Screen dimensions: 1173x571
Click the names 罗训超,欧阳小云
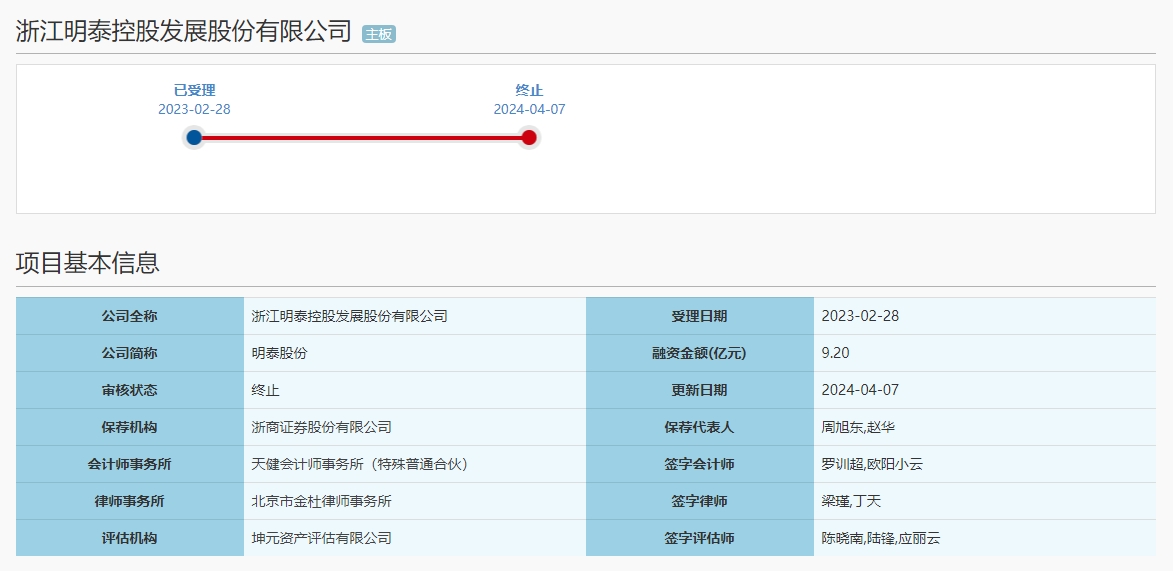click(x=872, y=464)
